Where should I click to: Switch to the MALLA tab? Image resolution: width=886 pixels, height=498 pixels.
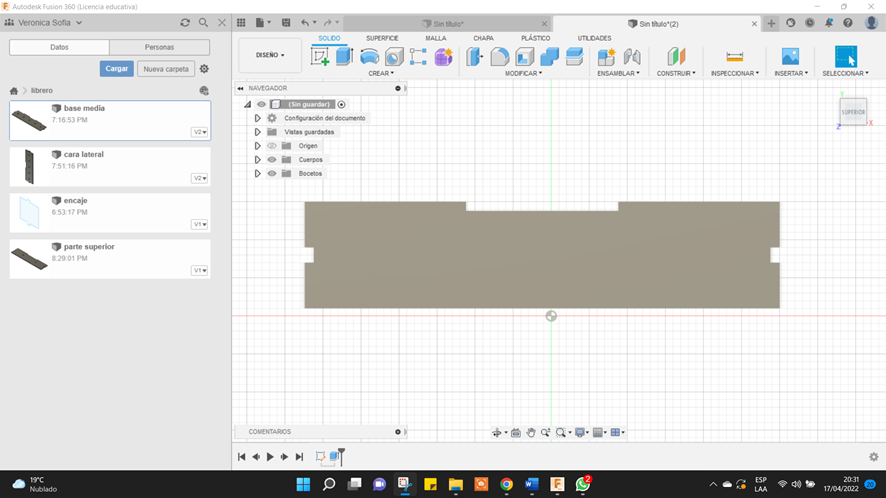436,38
